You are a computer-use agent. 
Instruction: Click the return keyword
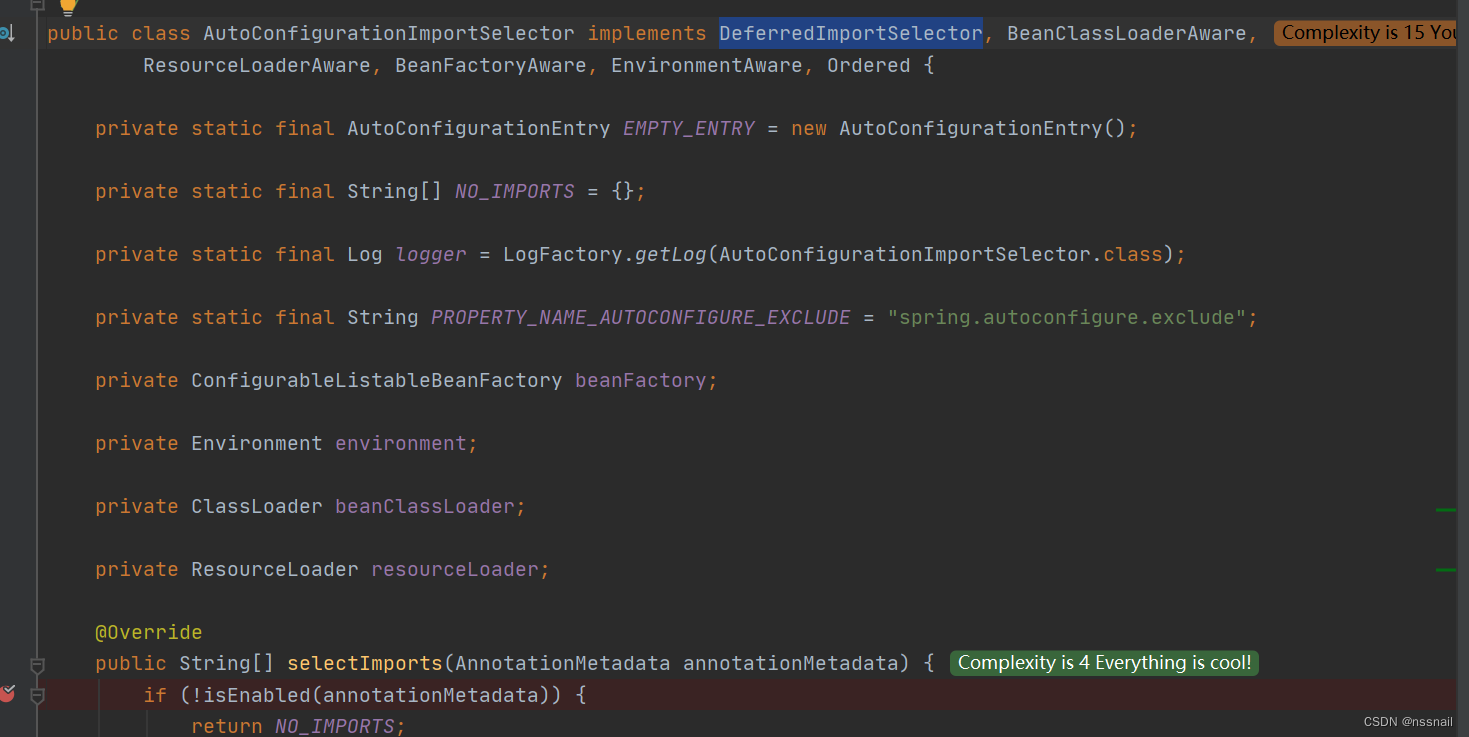point(227,726)
